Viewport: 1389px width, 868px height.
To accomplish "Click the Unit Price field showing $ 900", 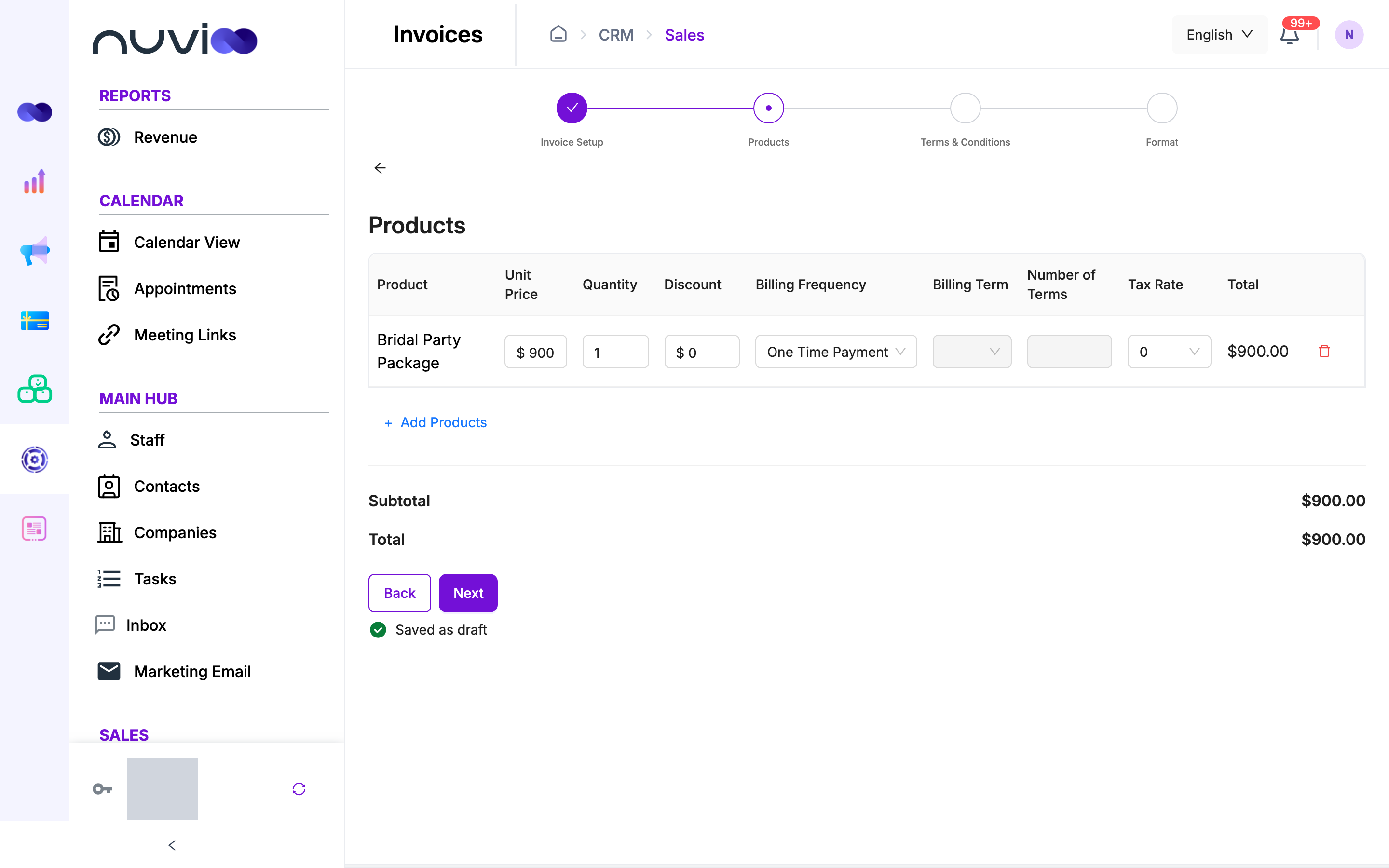I will click(535, 352).
